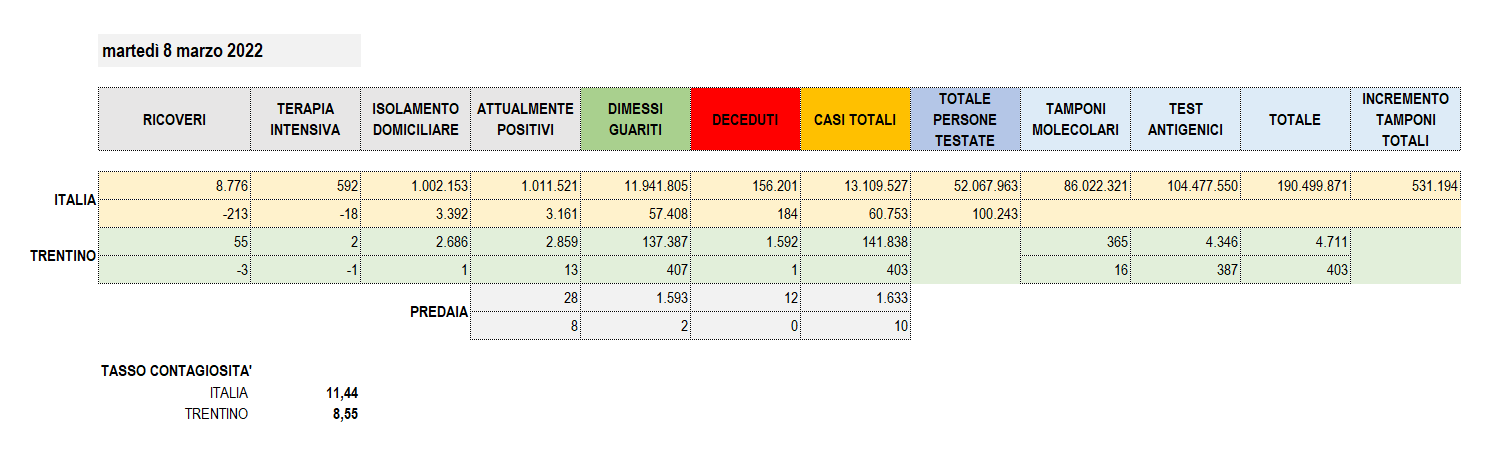Select the date cell martedì 8 marzo 2022
The image size is (1495, 450).
(x=229, y=51)
